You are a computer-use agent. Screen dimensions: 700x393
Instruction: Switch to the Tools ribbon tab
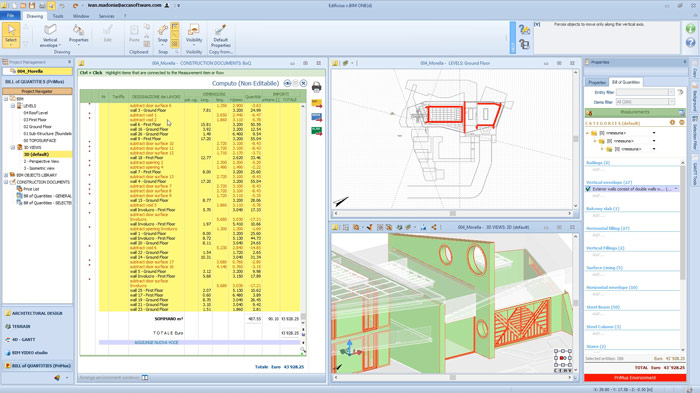58,16
